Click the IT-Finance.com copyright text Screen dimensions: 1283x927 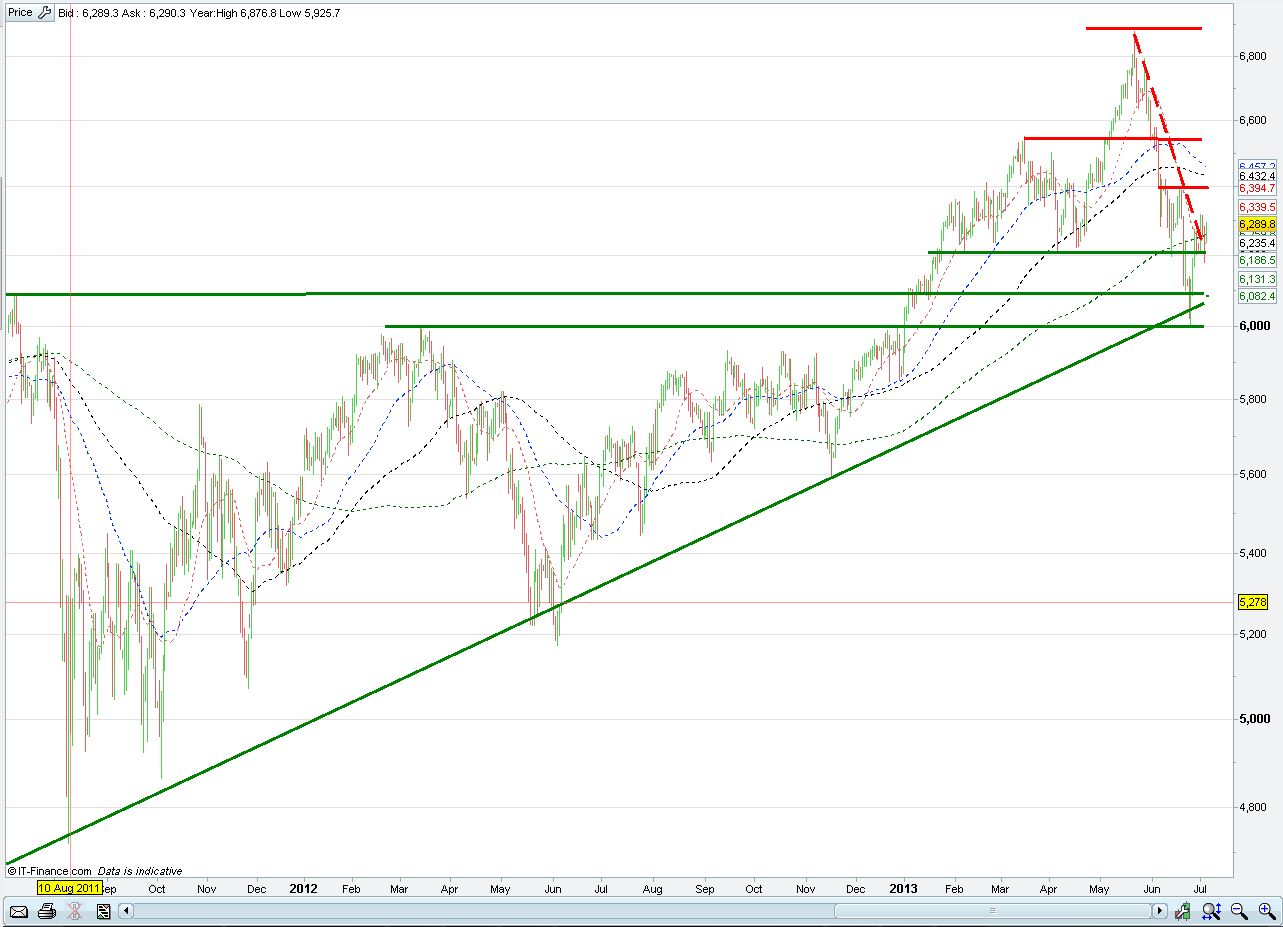(50, 871)
